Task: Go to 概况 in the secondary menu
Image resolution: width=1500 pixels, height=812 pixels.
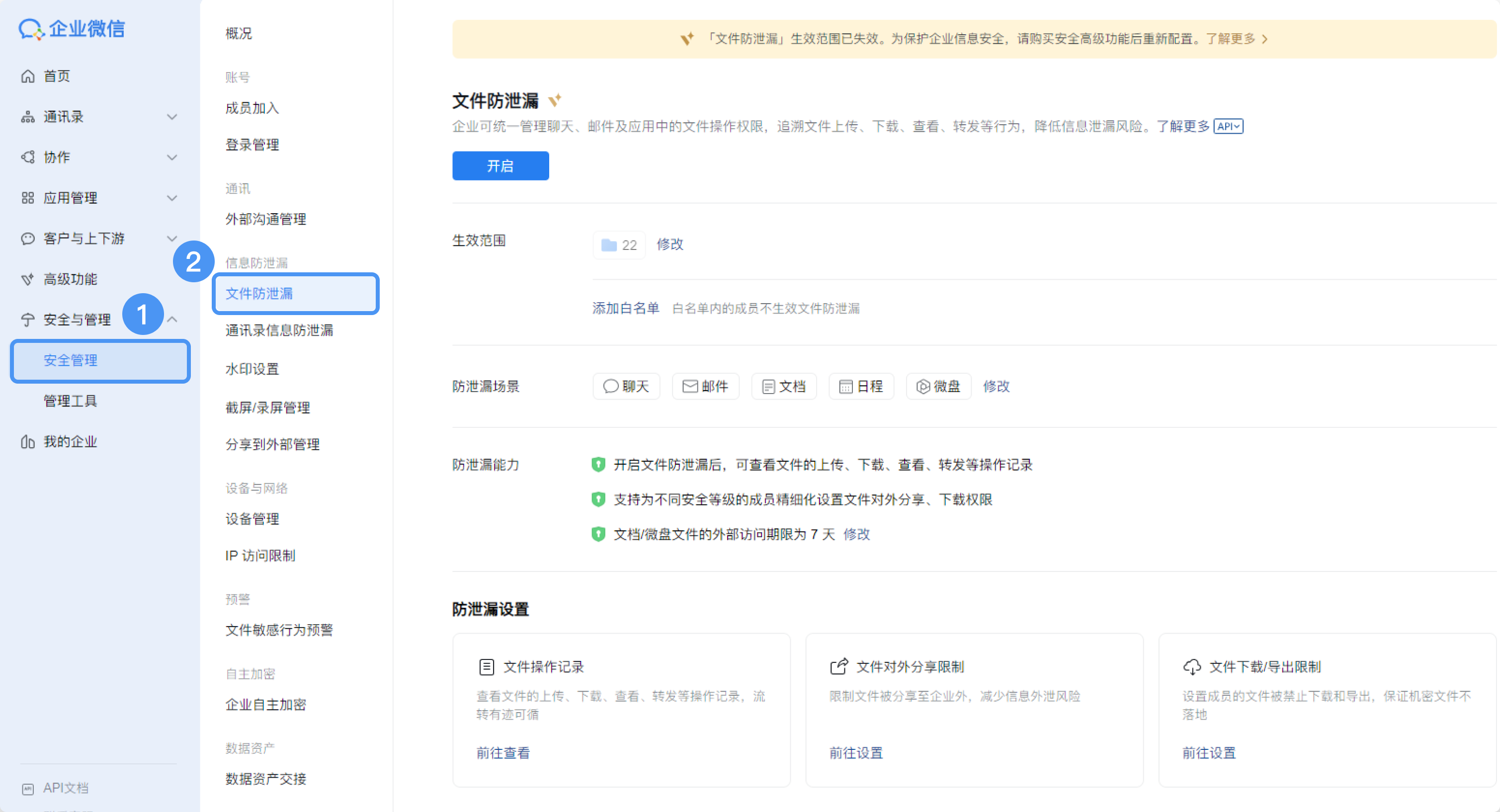Action: point(239,34)
